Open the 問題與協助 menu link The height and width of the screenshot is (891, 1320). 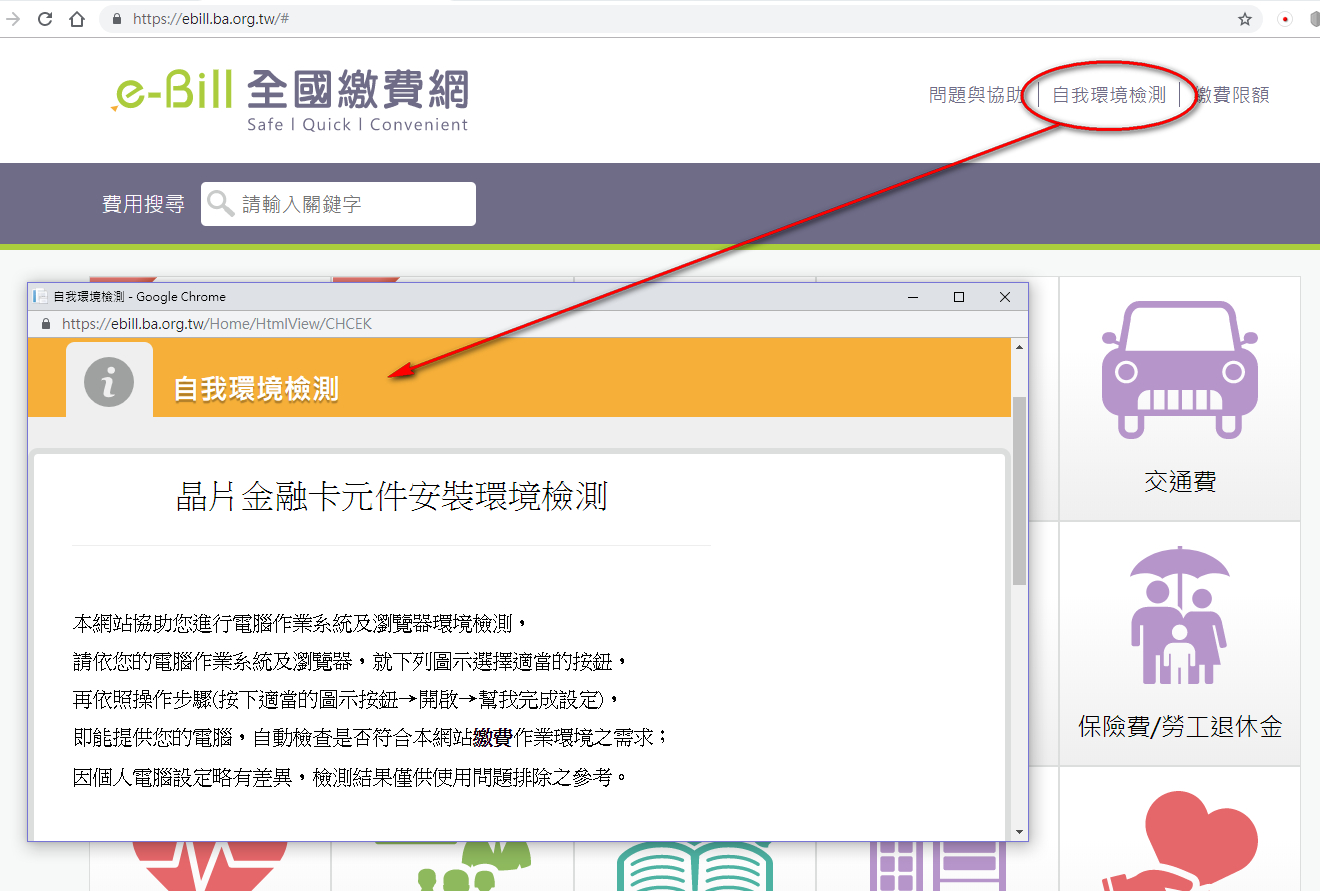click(975, 95)
